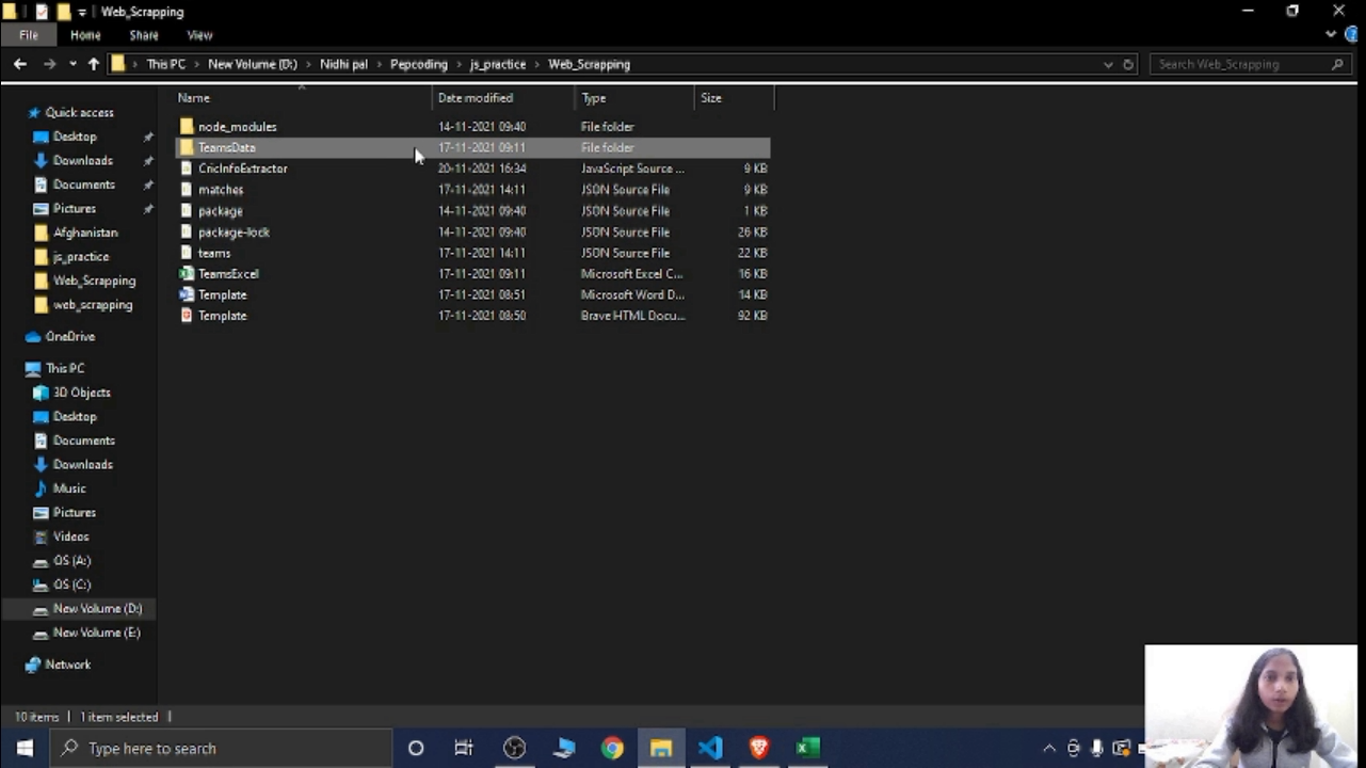Open Excel from the taskbar
The width and height of the screenshot is (1366, 768).
[808, 748]
